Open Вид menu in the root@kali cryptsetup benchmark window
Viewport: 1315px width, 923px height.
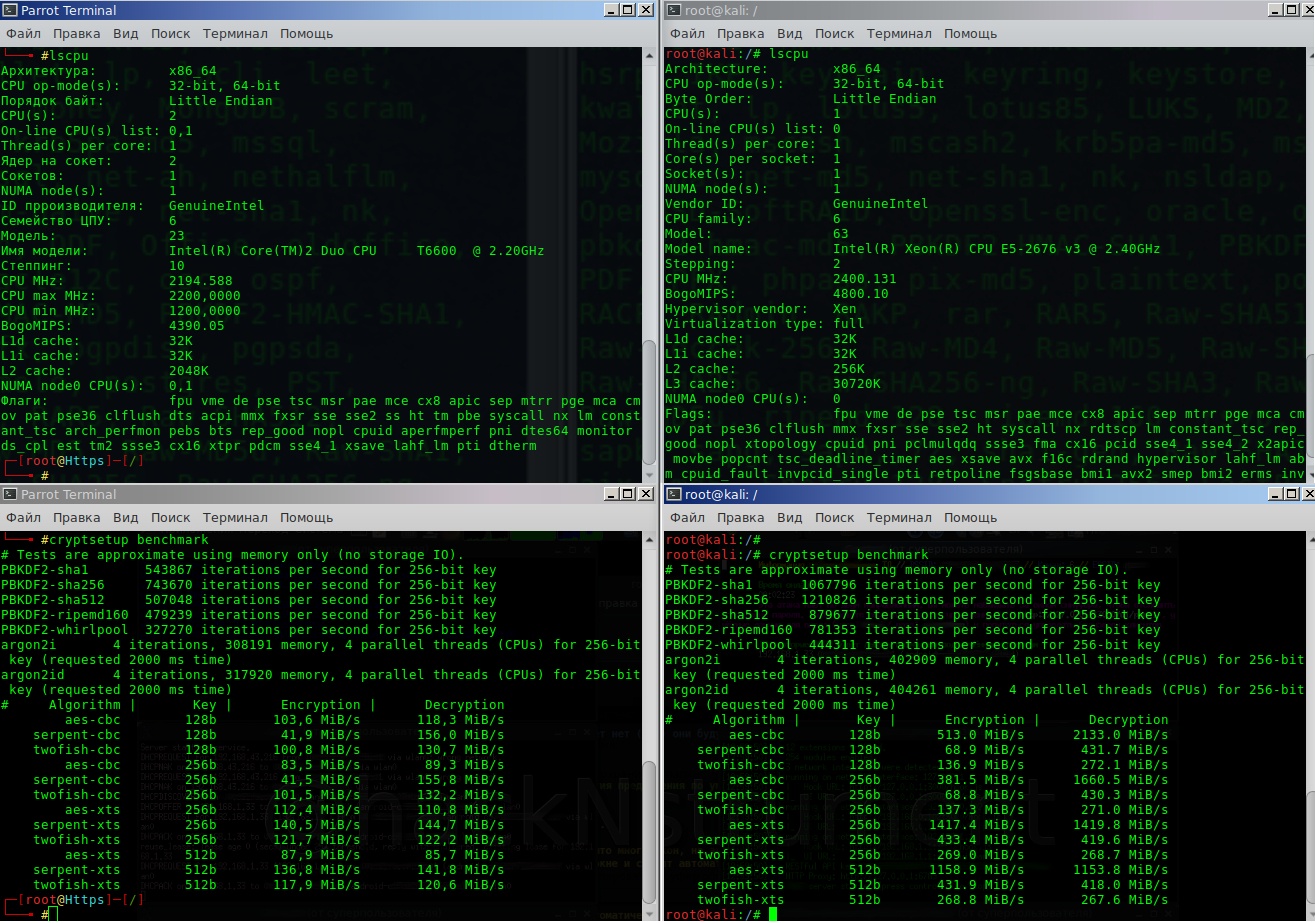(x=790, y=518)
